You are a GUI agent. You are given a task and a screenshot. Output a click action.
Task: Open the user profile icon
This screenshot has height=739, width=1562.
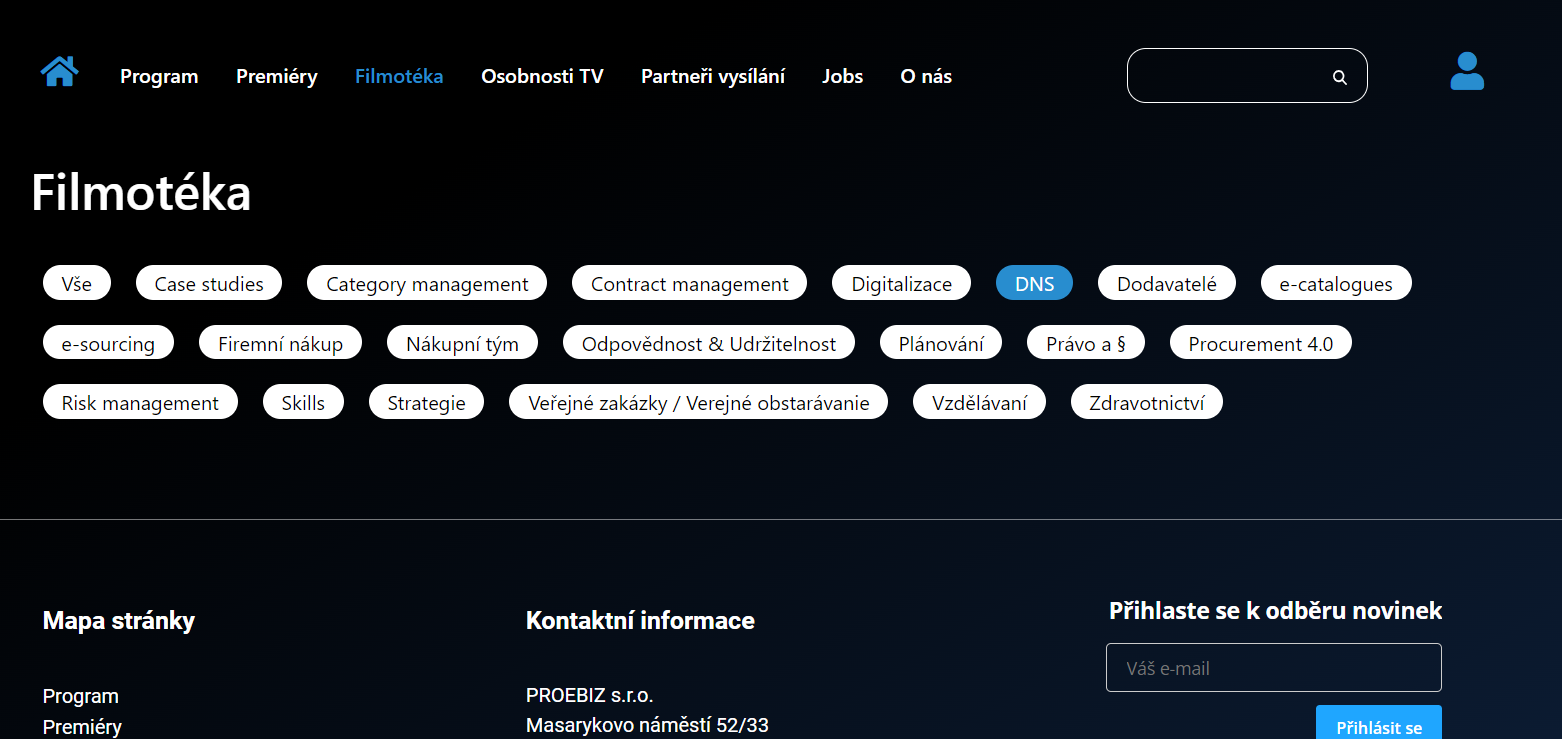coord(1466,72)
